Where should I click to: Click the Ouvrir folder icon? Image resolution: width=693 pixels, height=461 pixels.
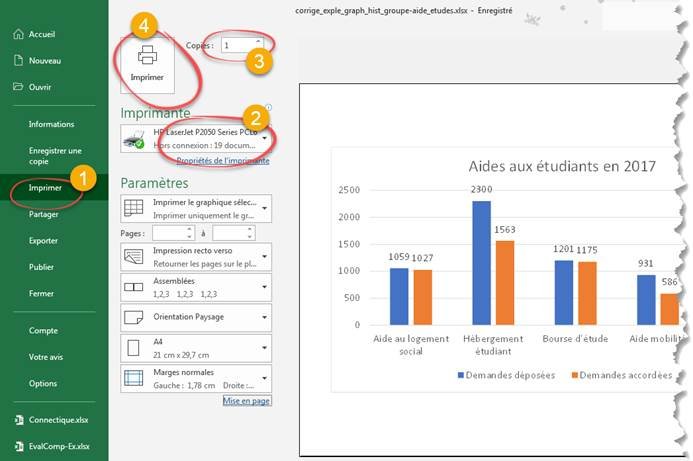pyautogui.click(x=17, y=86)
